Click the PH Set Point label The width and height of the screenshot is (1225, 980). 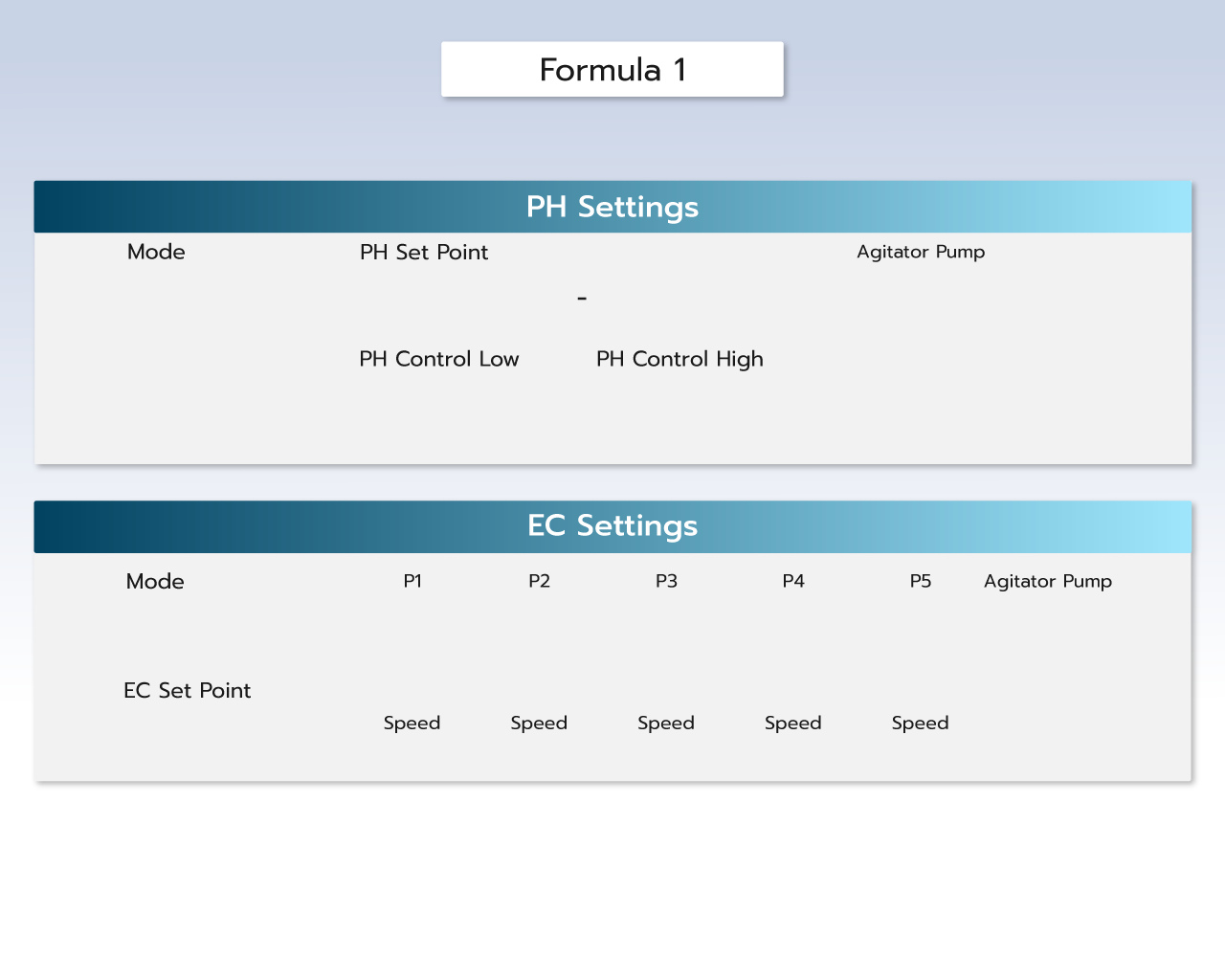pyautogui.click(x=424, y=253)
